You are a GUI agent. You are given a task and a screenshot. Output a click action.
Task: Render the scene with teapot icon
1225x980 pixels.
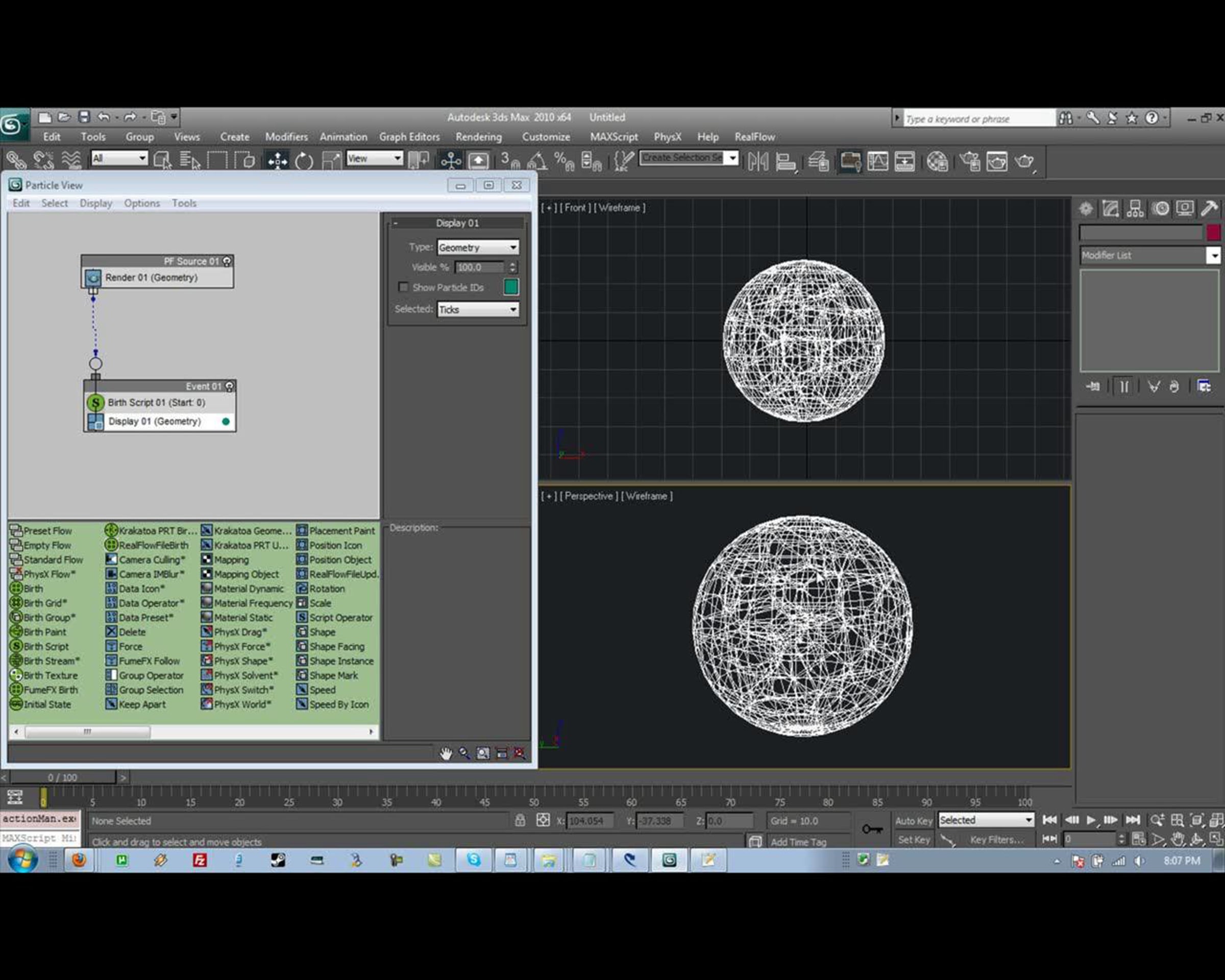coord(1024,161)
